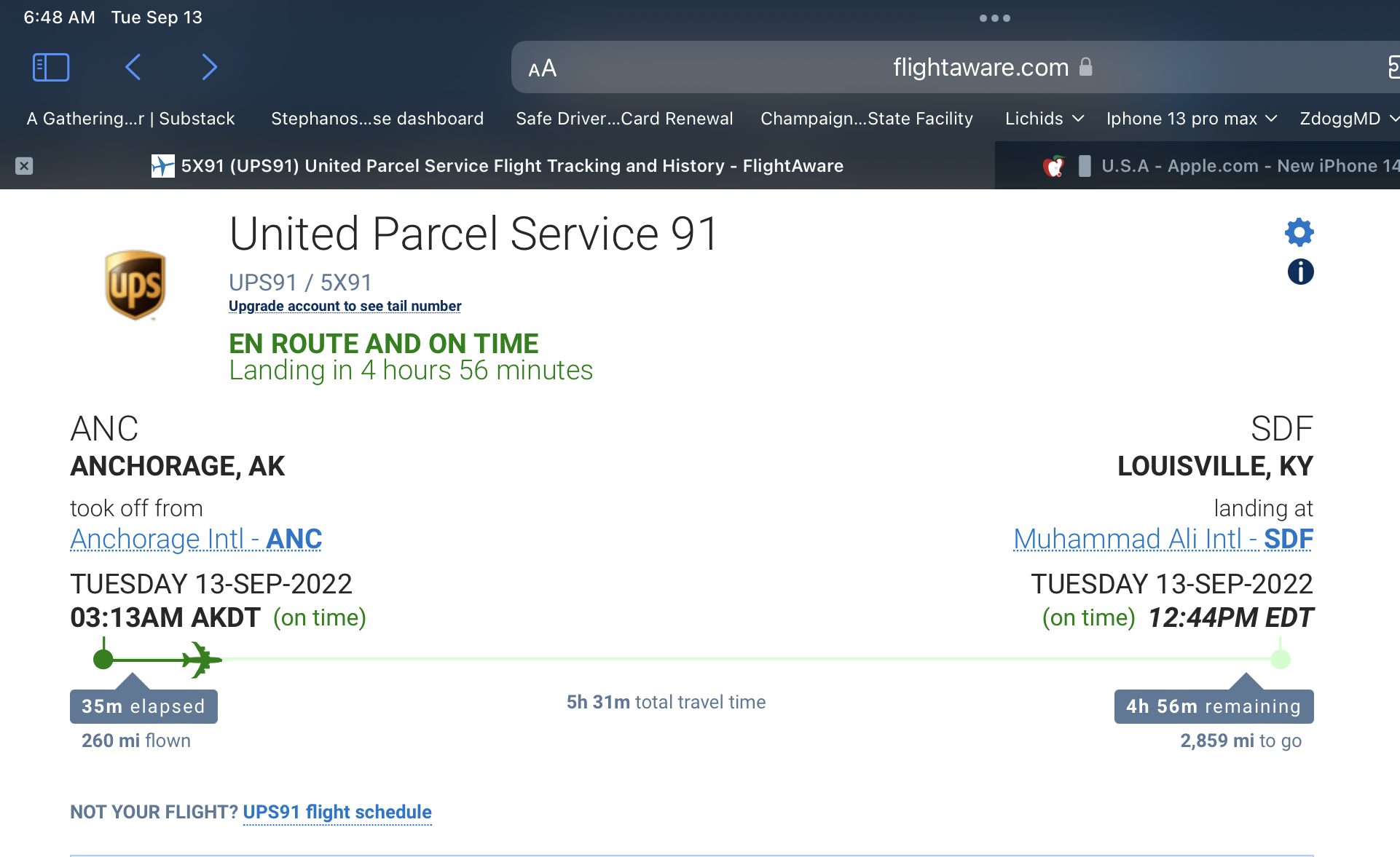Image resolution: width=1400 pixels, height=857 pixels.
Task: Click the dark green departure dot
Action: click(103, 660)
